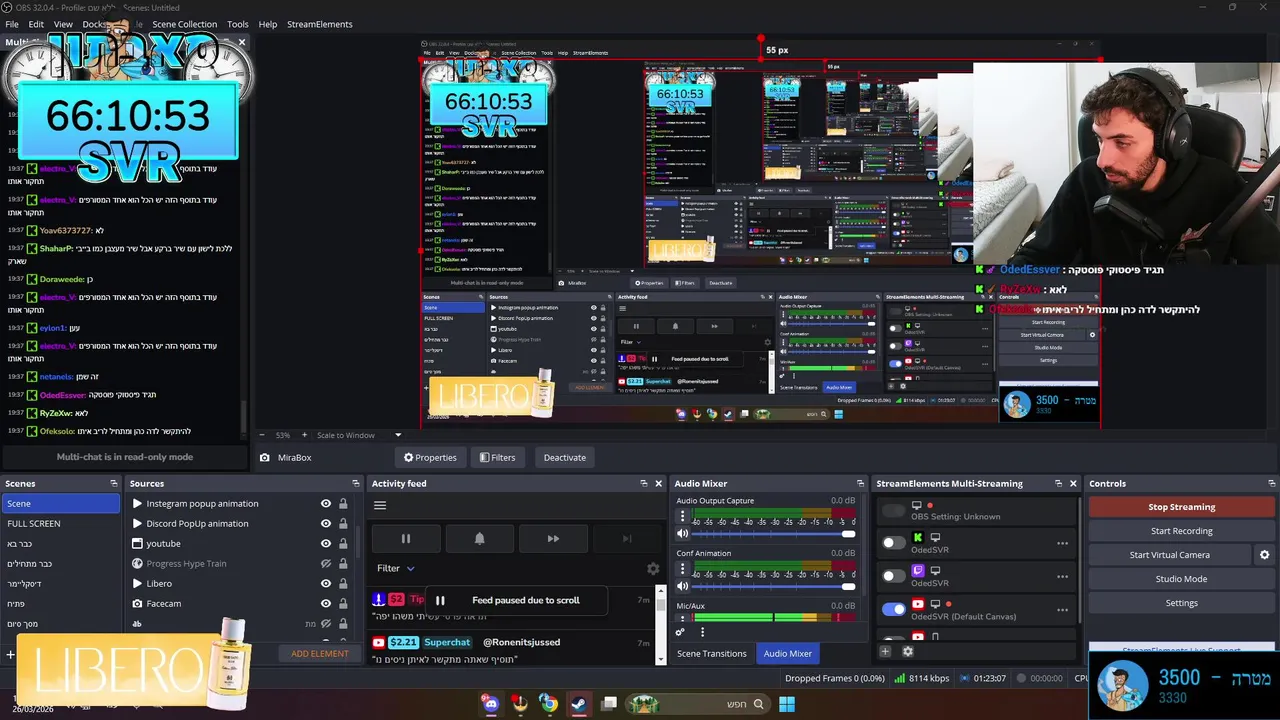Open Discord from the taskbar
Screen dimensions: 1280x720
click(490, 704)
